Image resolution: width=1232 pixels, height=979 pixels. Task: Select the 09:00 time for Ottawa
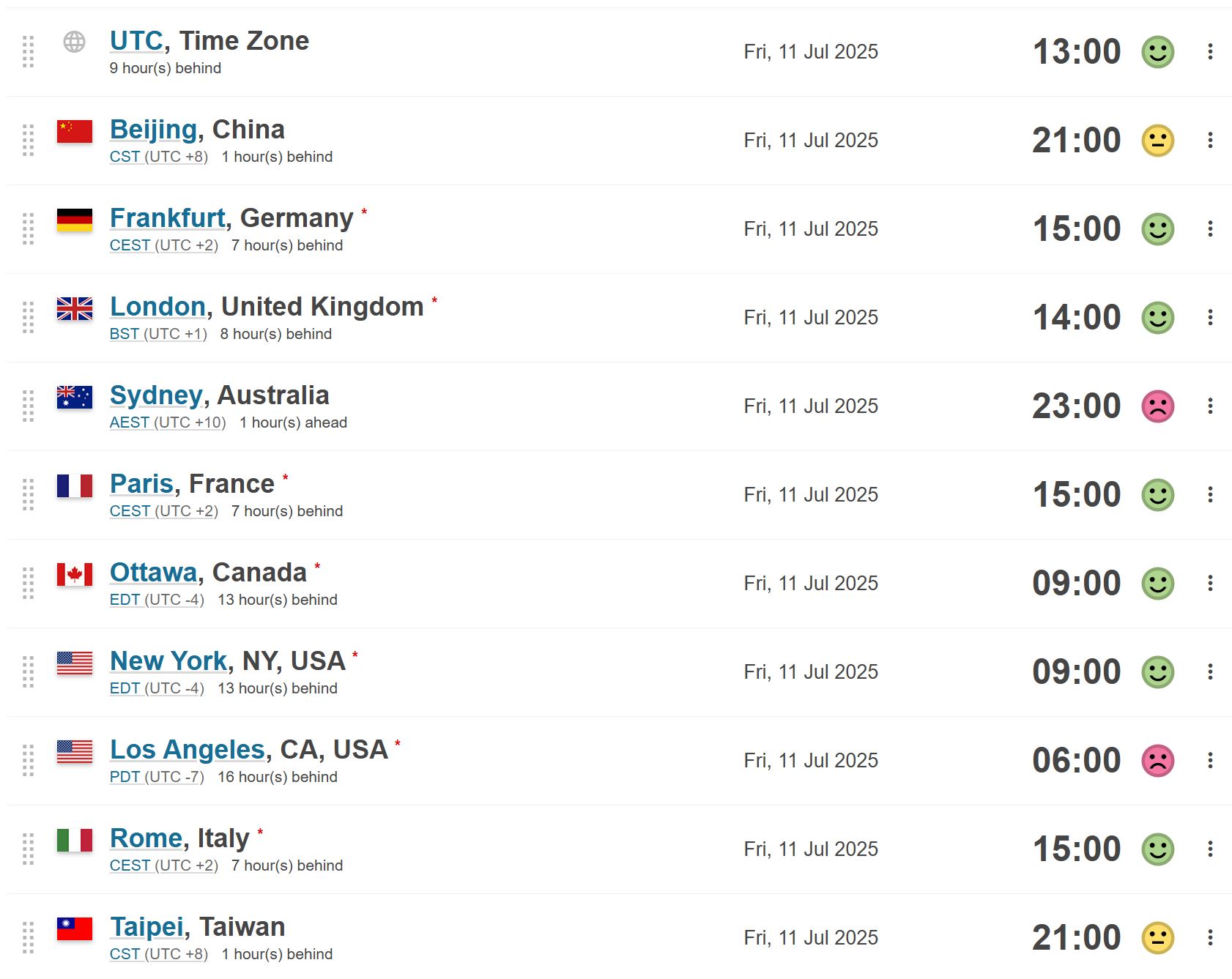pyautogui.click(x=1076, y=584)
